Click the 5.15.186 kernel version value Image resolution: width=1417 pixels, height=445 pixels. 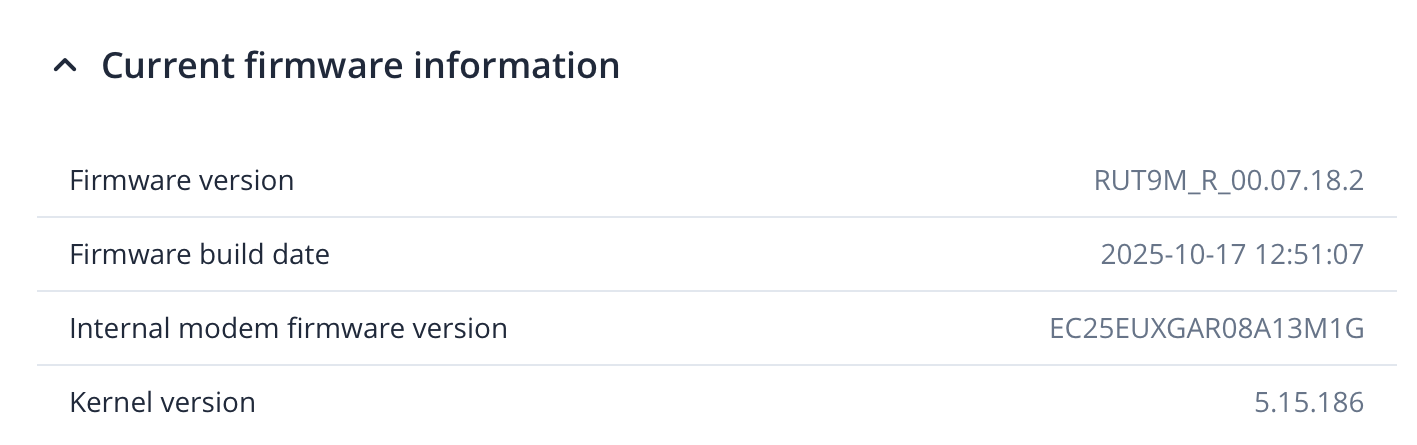(x=1308, y=402)
